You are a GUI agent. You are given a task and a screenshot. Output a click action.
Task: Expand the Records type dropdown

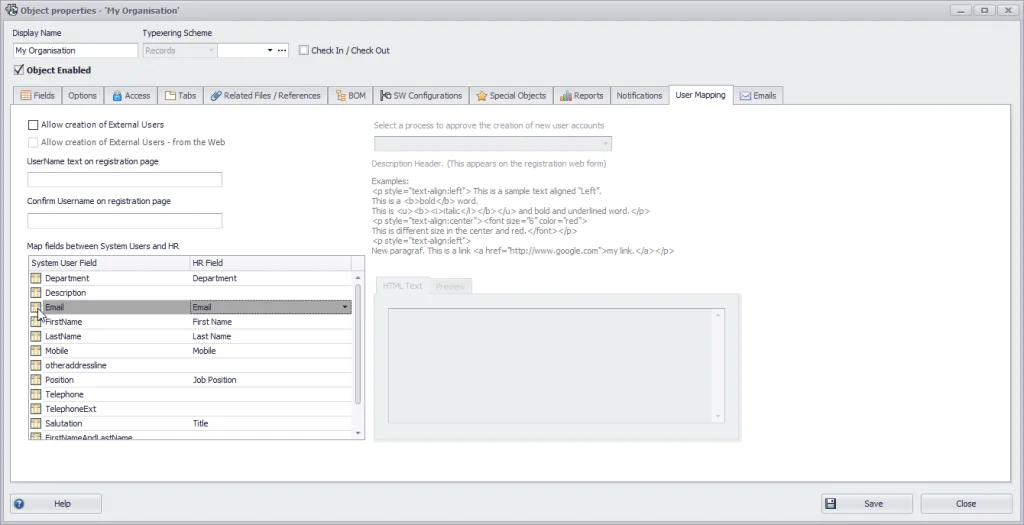(x=210, y=50)
